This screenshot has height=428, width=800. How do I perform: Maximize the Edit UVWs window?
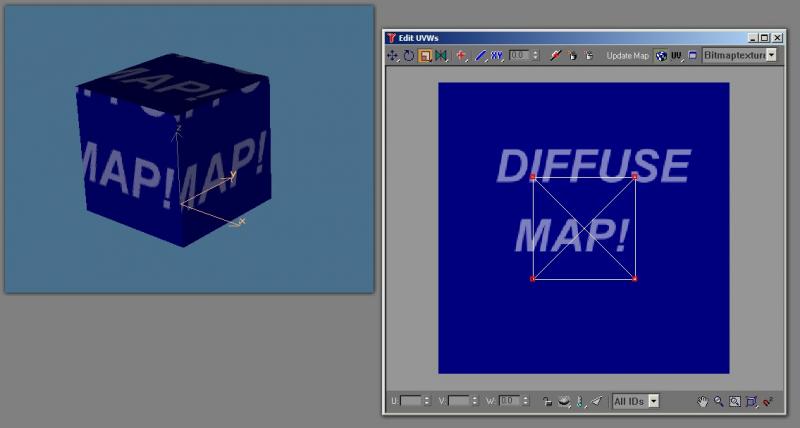[x=764, y=38]
